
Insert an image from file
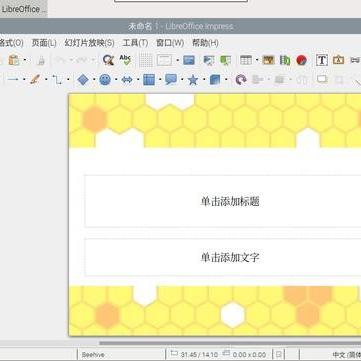pos(268,60)
